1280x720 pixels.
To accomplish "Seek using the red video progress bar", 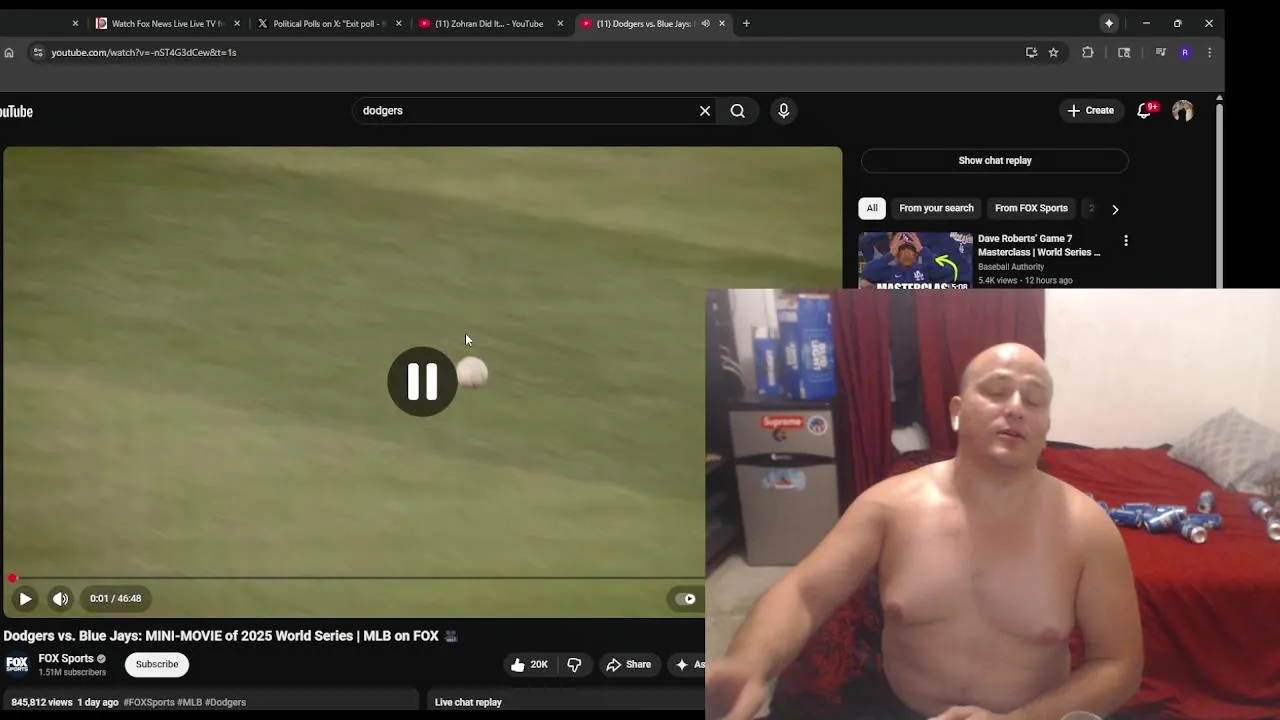I will pos(354,578).
